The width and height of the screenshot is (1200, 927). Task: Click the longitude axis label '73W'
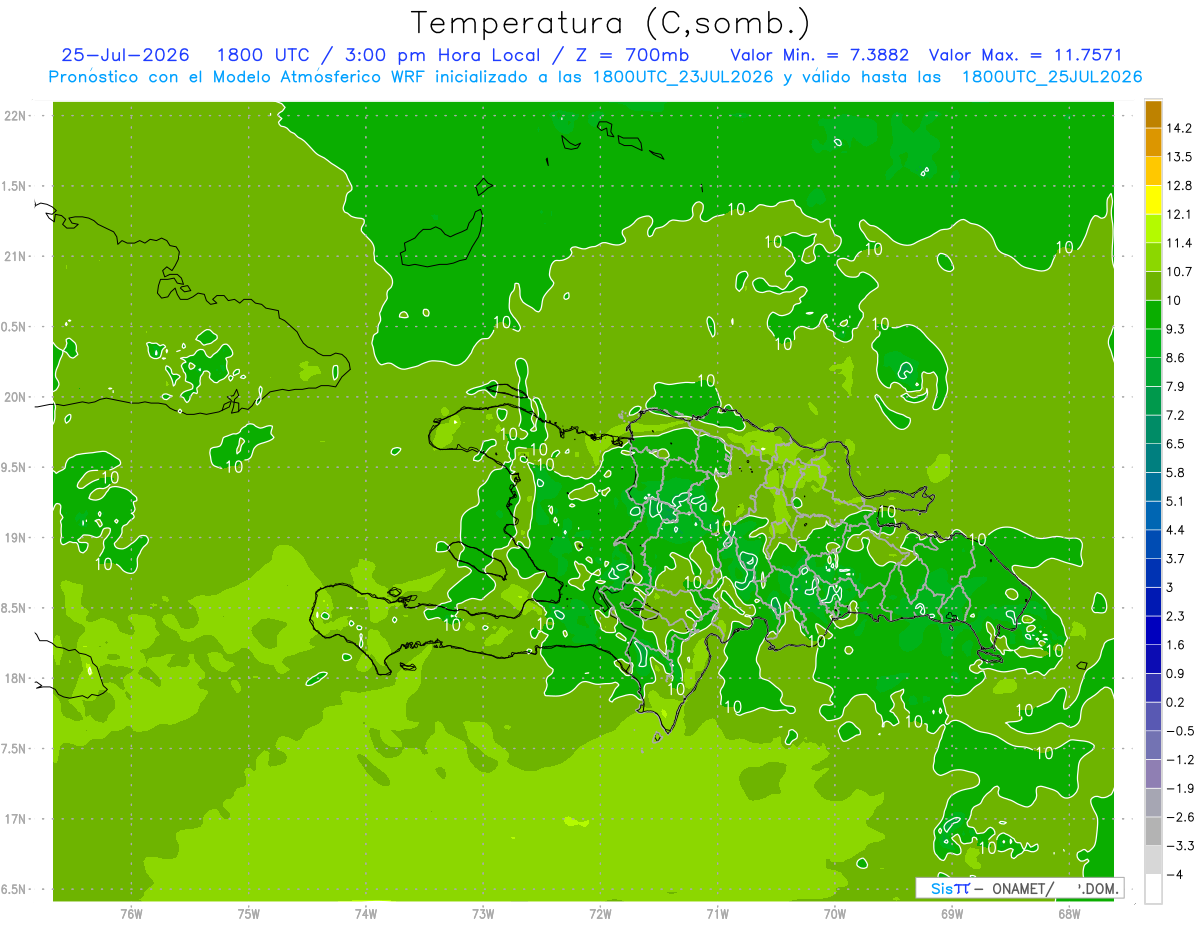(483, 913)
